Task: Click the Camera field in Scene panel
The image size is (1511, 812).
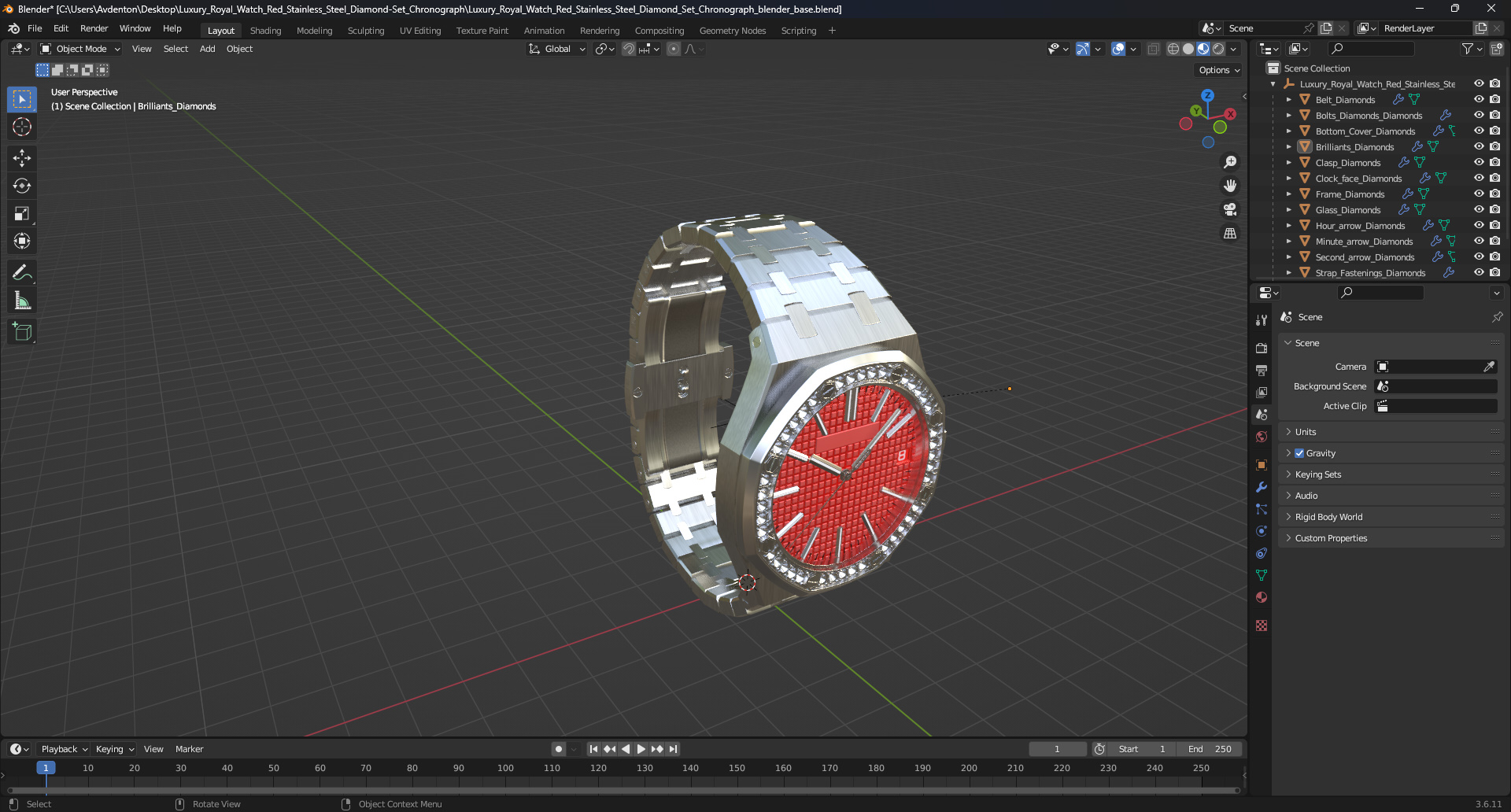Action: (x=1435, y=367)
